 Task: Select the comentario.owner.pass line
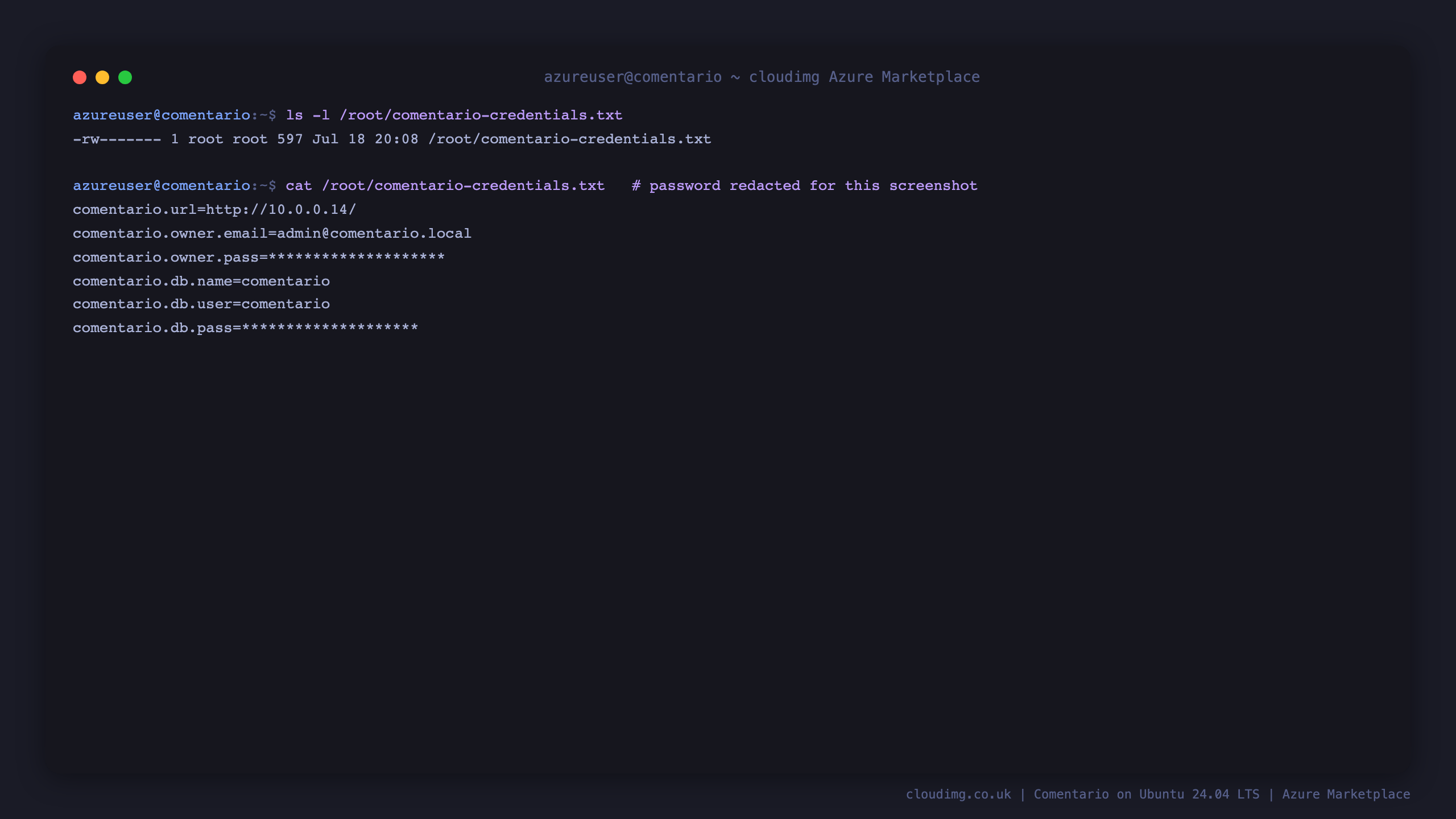coord(259,257)
